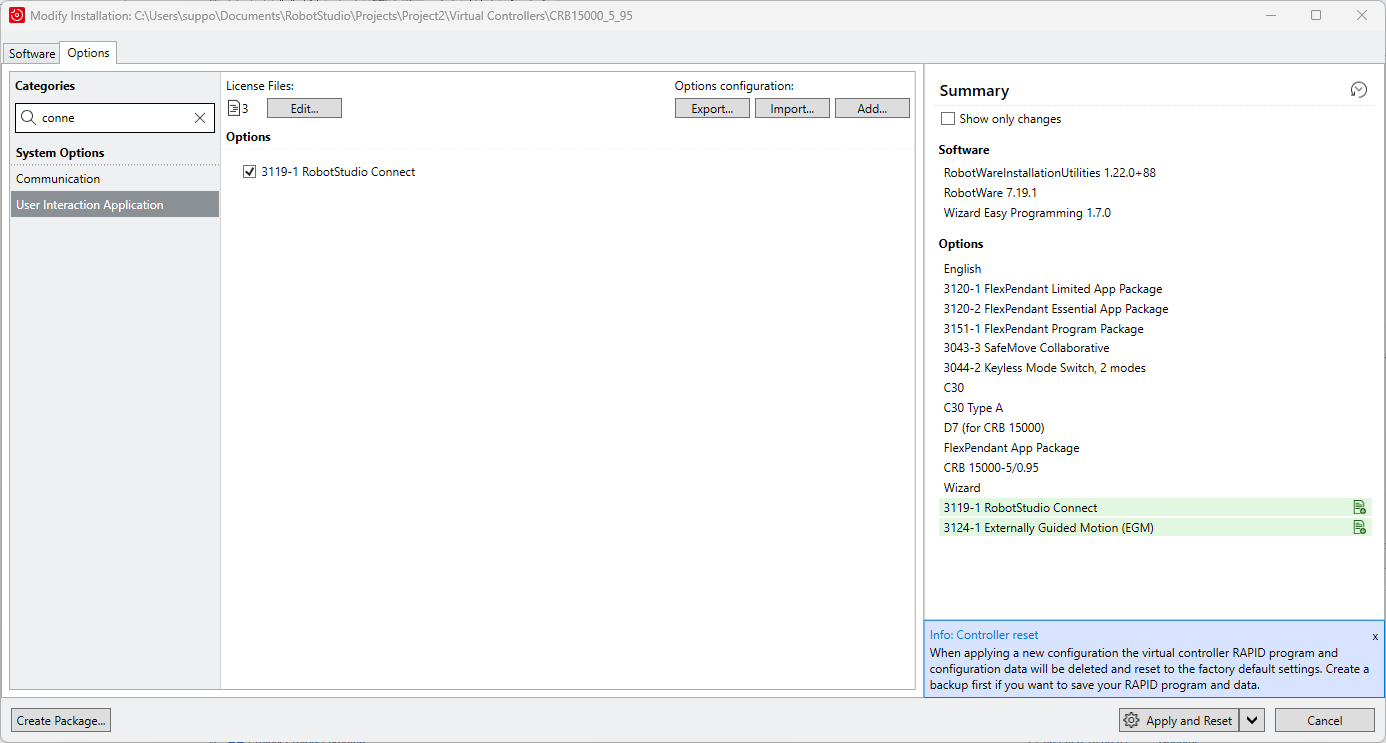1386x743 pixels.
Task: Click the history icon in Summary header
Action: coord(1358,90)
